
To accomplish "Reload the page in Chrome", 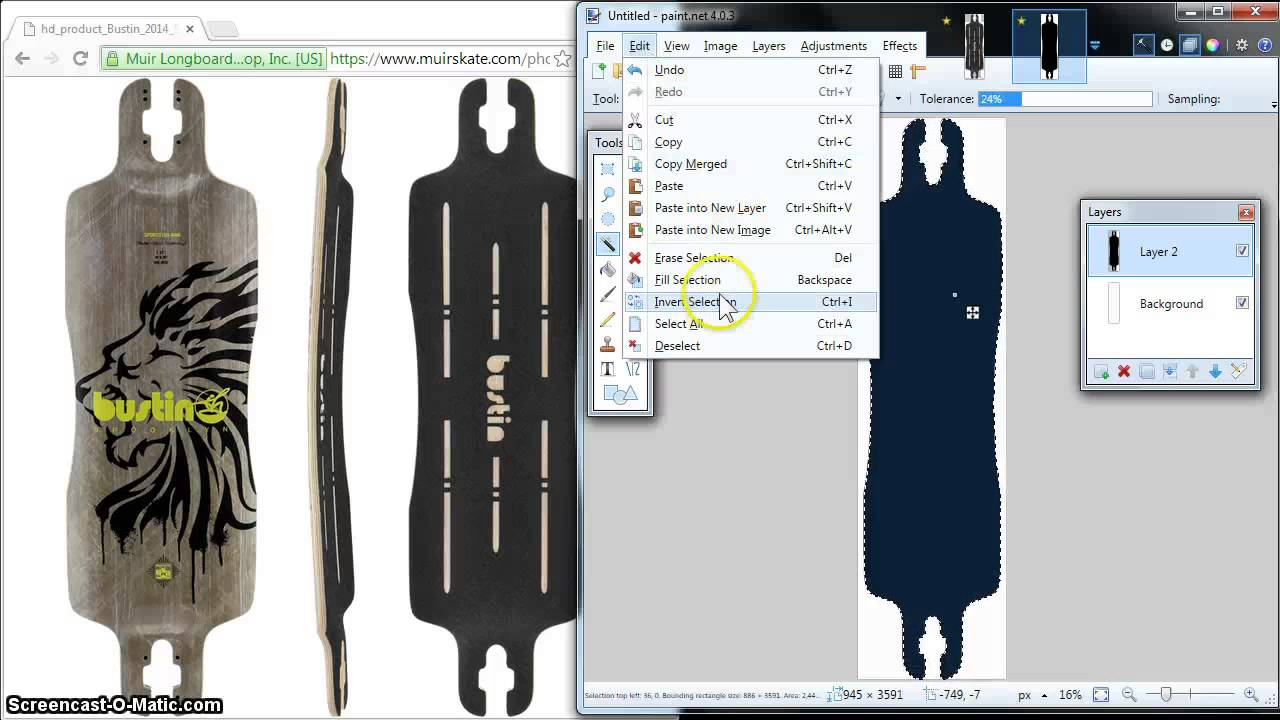I will click(x=81, y=59).
